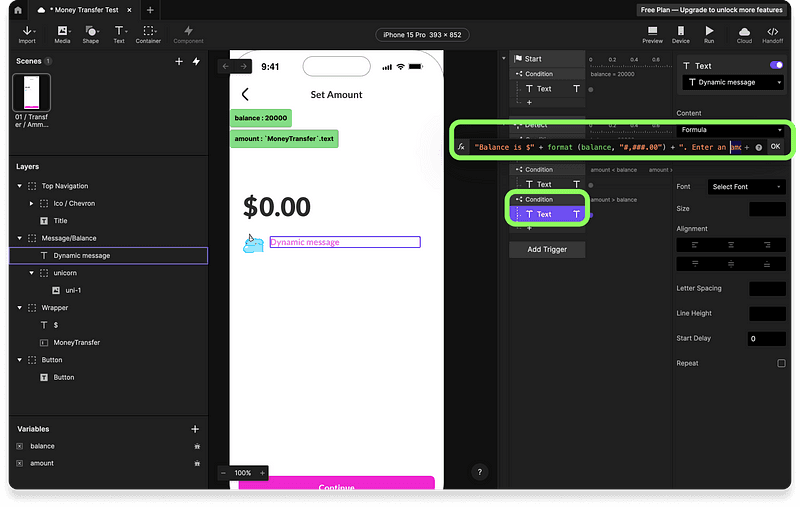
Task: Confirm formula with OK button
Action: coord(776,147)
